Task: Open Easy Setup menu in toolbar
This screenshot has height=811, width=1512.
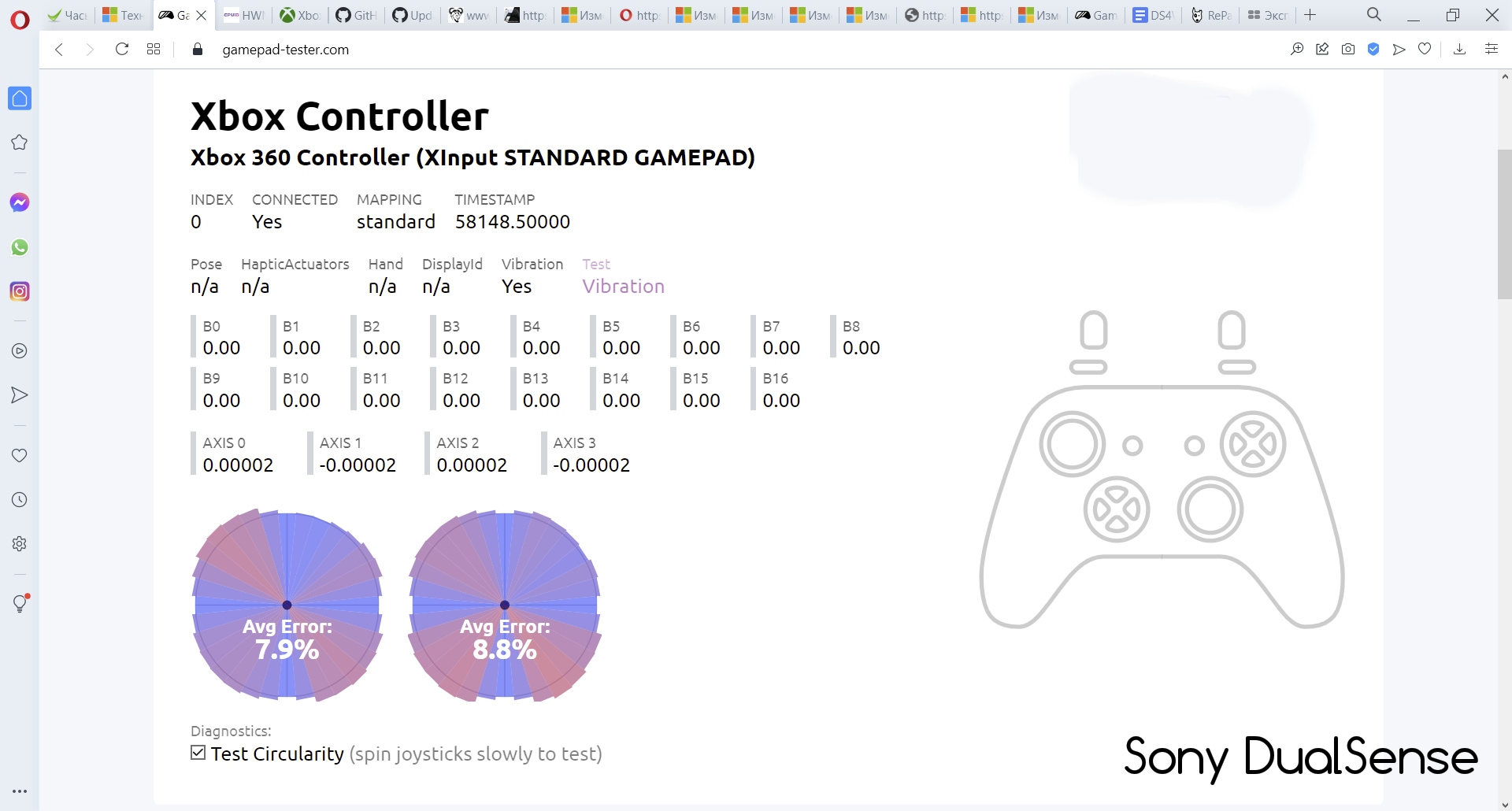Action: 1491,50
